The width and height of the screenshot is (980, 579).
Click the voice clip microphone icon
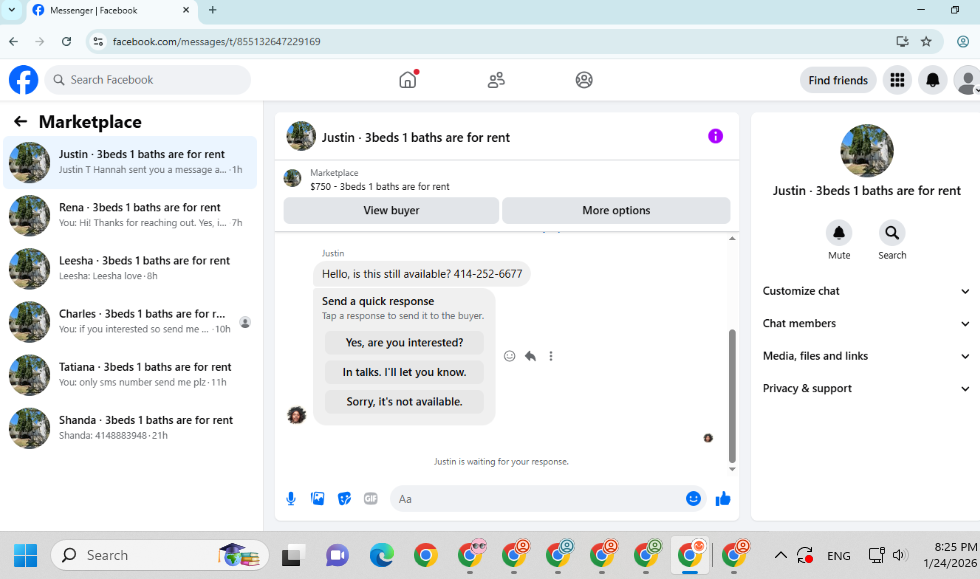pos(291,498)
